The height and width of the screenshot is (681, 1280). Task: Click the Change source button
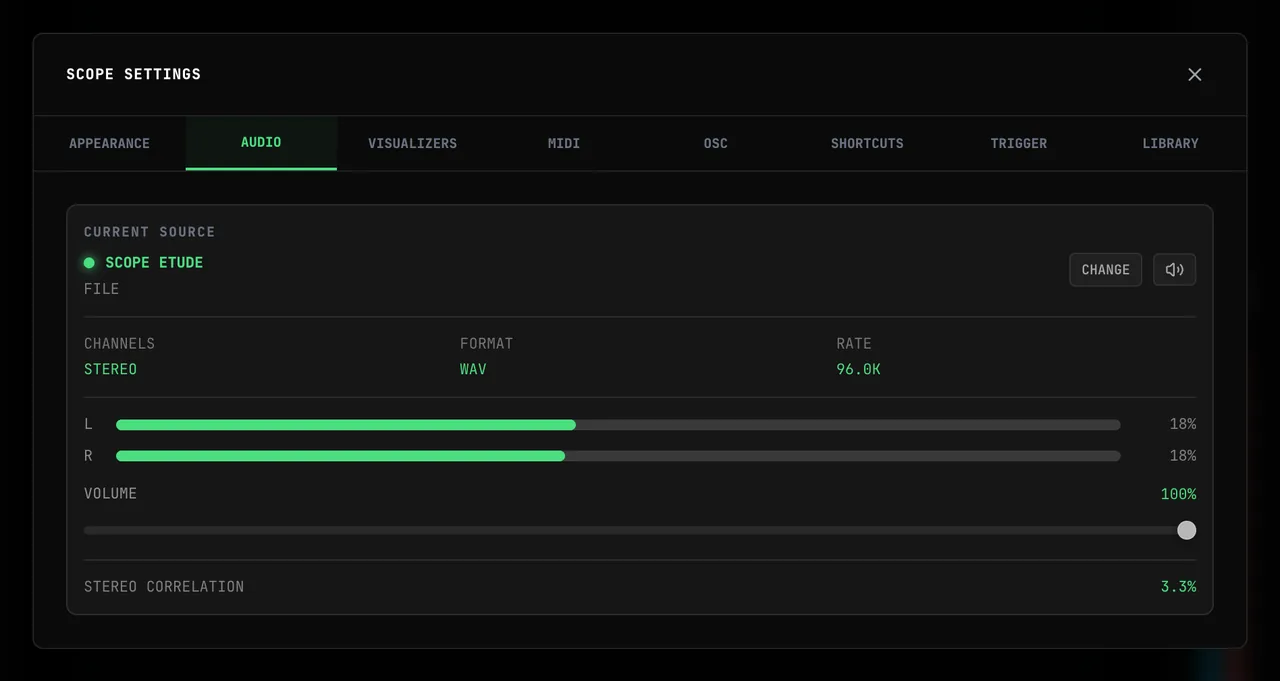pos(1105,269)
